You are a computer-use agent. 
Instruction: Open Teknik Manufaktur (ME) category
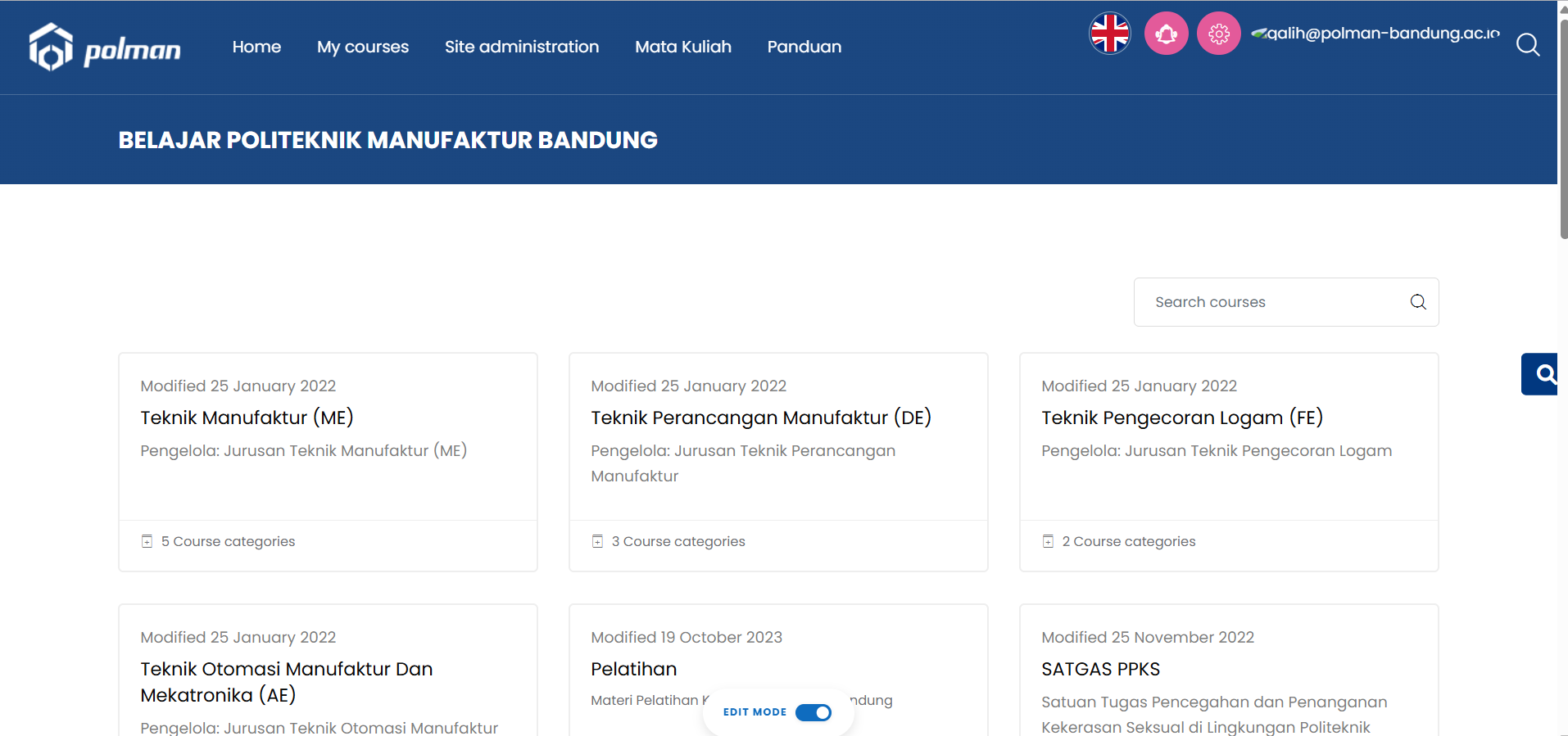247,418
